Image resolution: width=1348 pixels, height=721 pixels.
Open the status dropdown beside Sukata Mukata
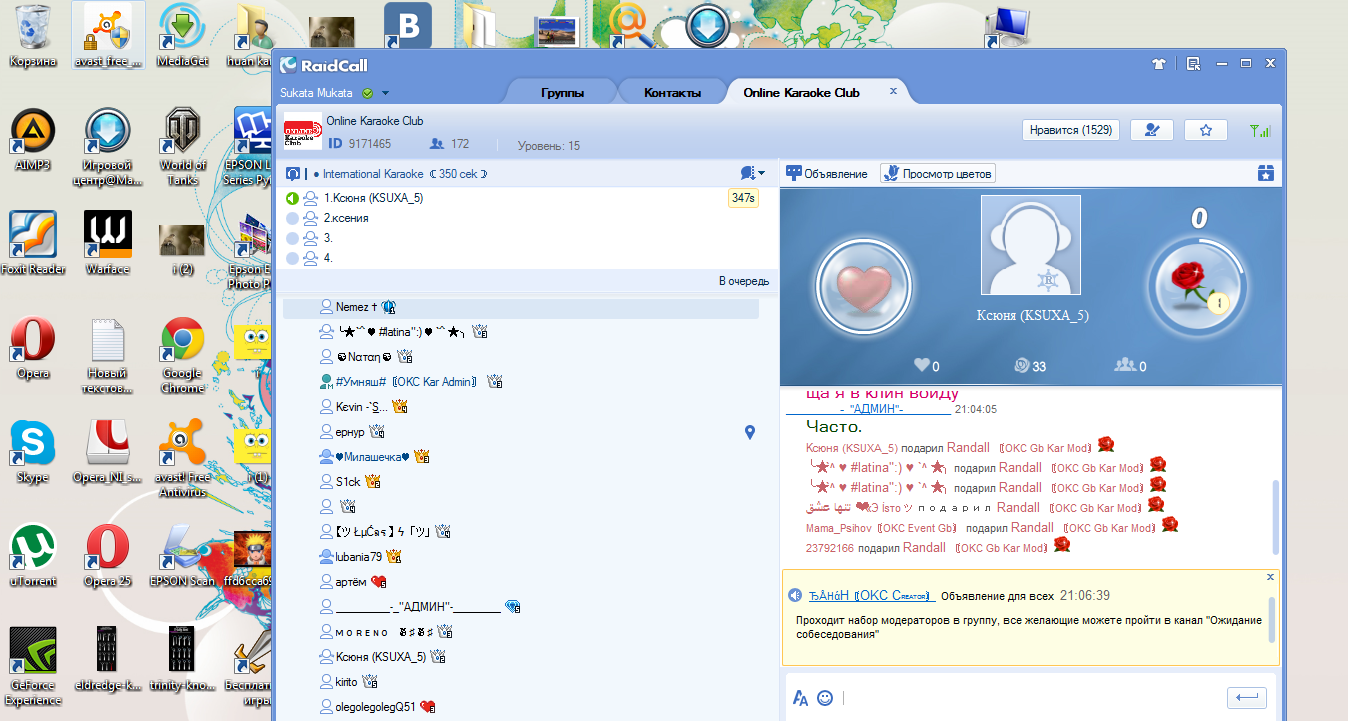tap(385, 93)
